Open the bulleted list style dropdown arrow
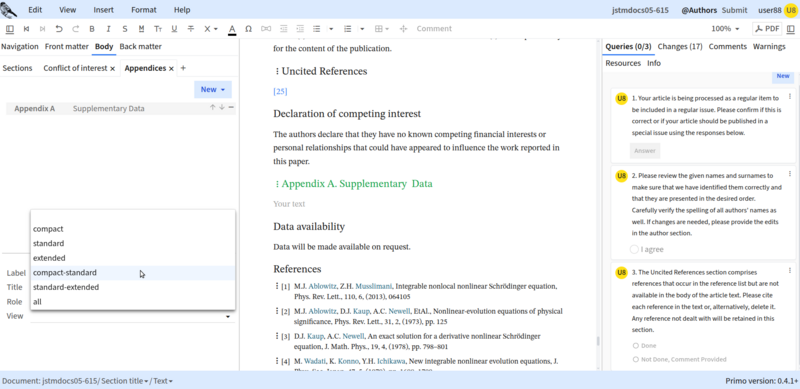This screenshot has height=389, width=800. tap(331, 29)
